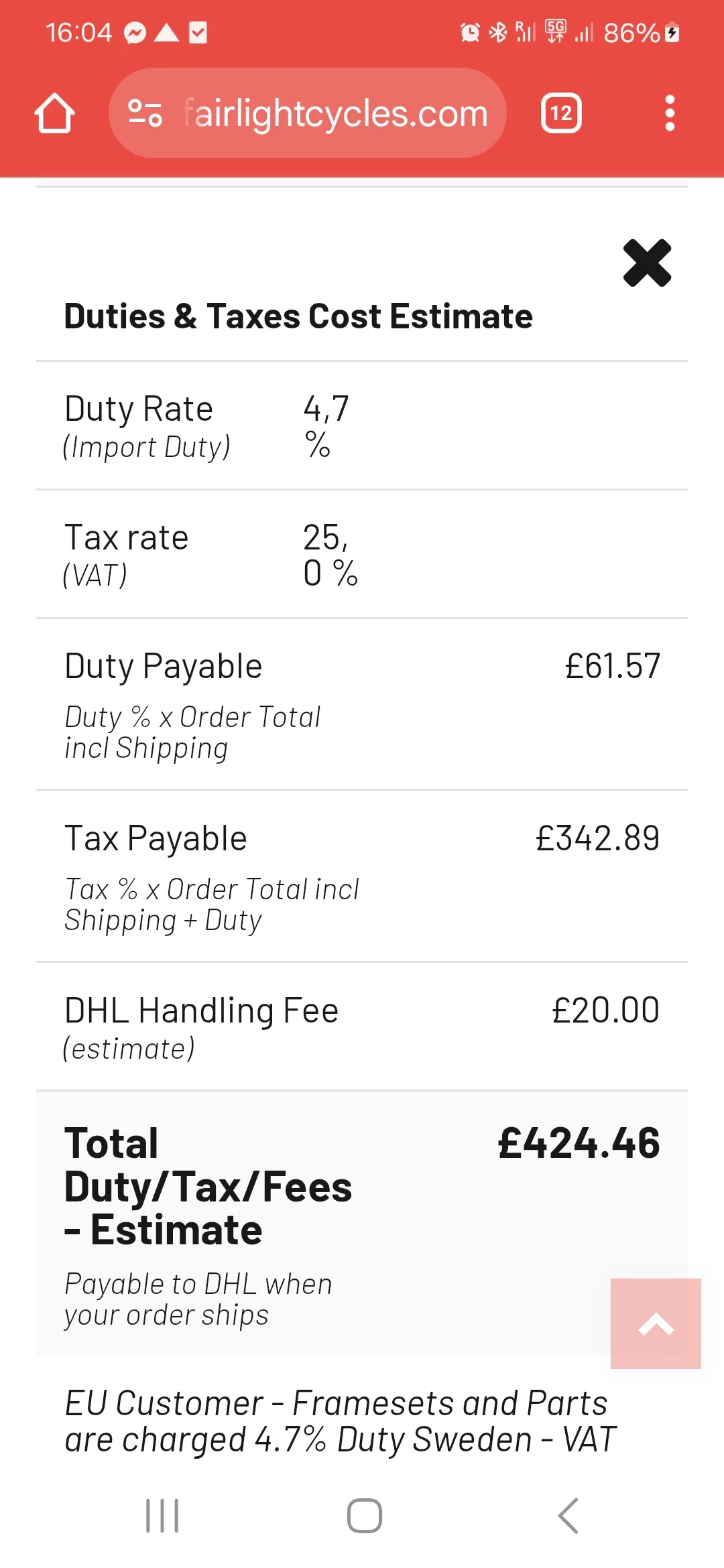Tap the browser home icon
Viewport: 724px width, 1568px height.
(54, 113)
